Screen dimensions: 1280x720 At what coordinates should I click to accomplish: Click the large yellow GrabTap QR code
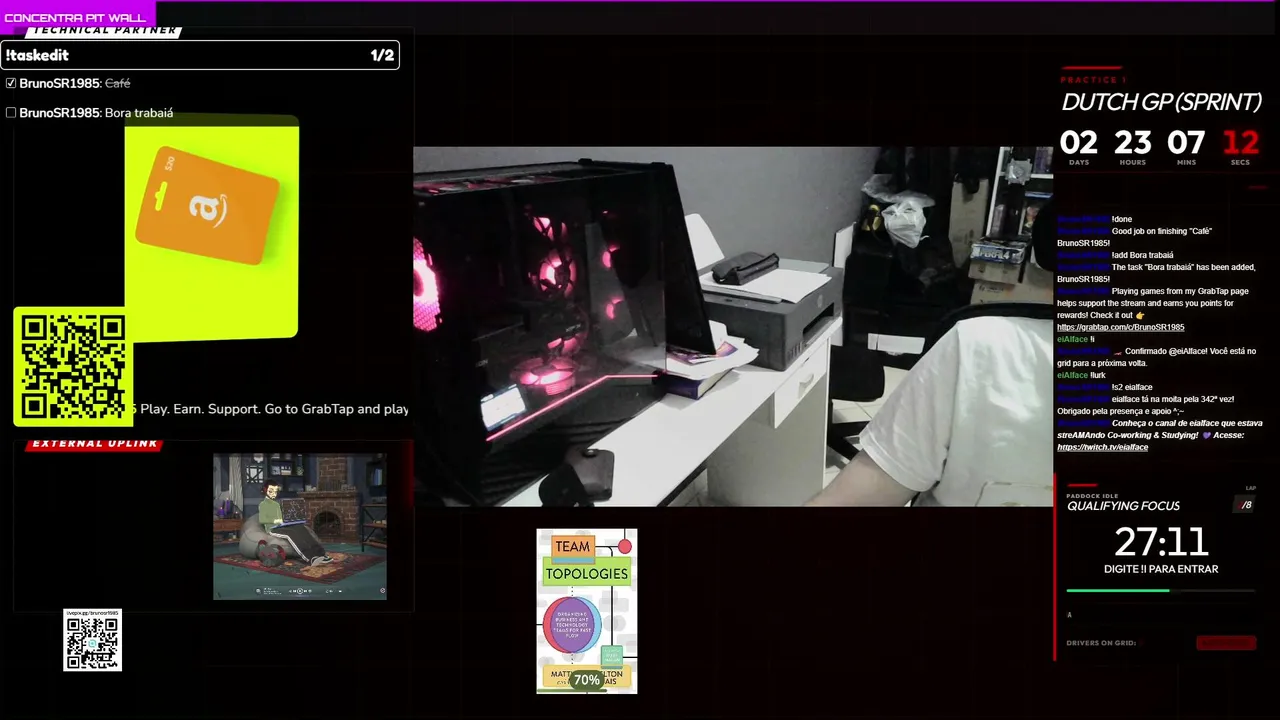pyautogui.click(x=73, y=366)
